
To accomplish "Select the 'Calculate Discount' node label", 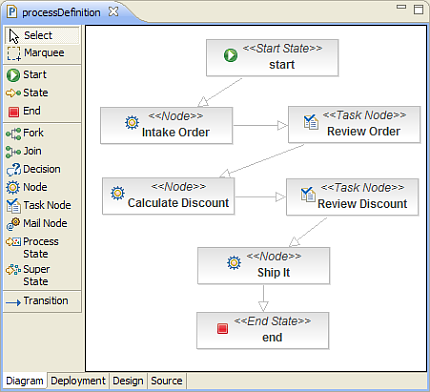I will [x=178, y=203].
